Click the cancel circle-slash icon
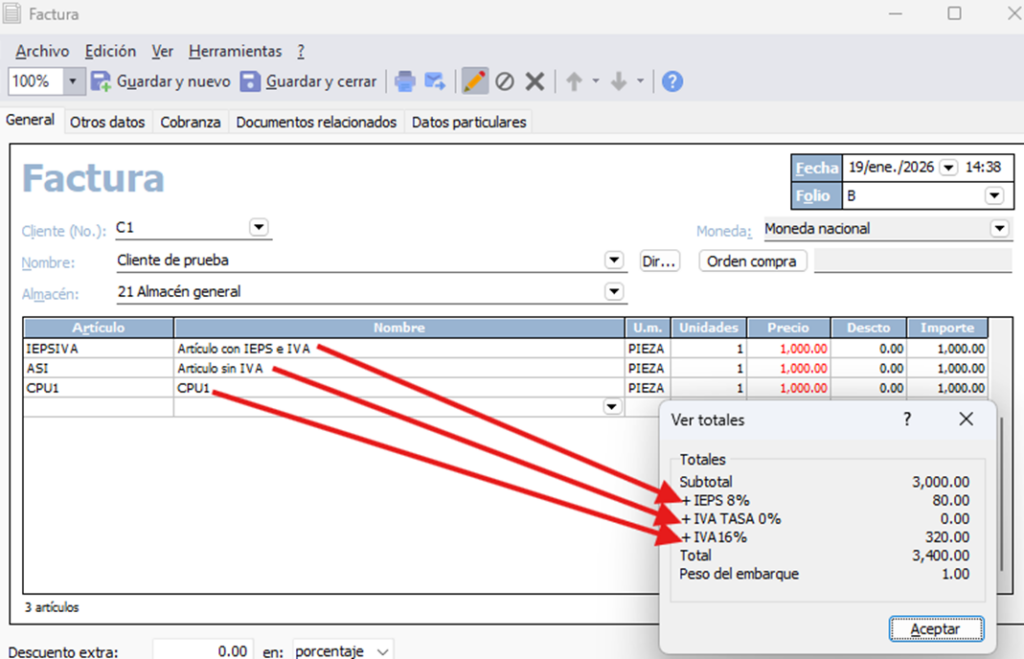Viewport: 1024px width, 659px height. [505, 81]
